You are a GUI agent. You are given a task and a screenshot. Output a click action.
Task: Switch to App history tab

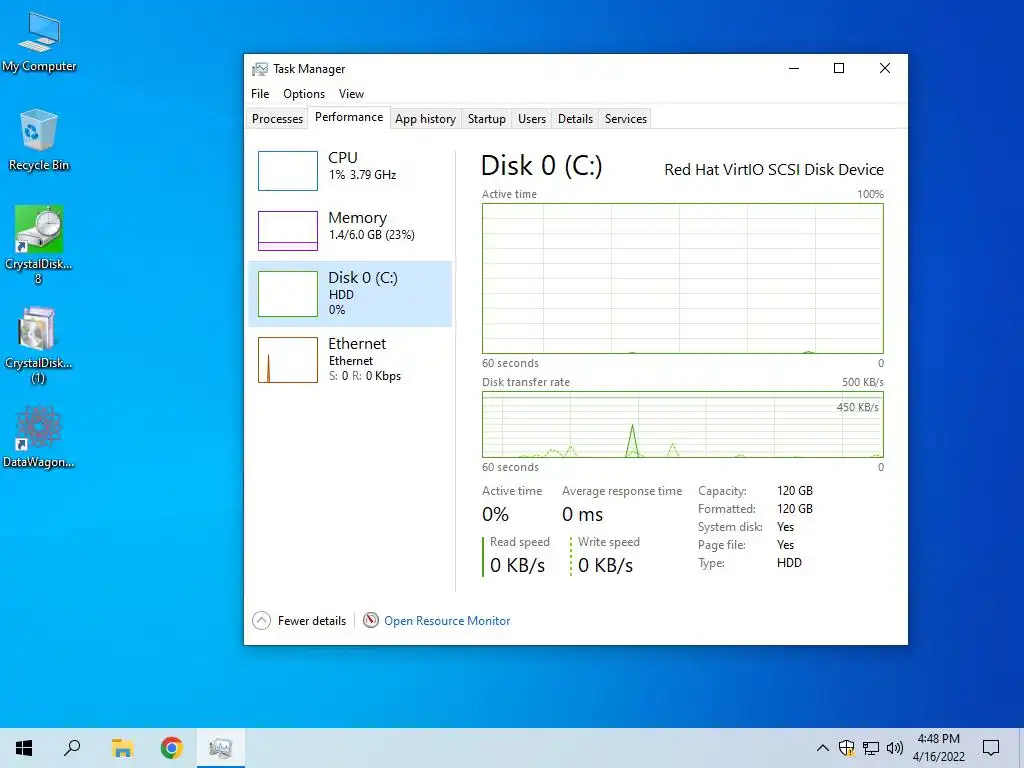coord(425,119)
